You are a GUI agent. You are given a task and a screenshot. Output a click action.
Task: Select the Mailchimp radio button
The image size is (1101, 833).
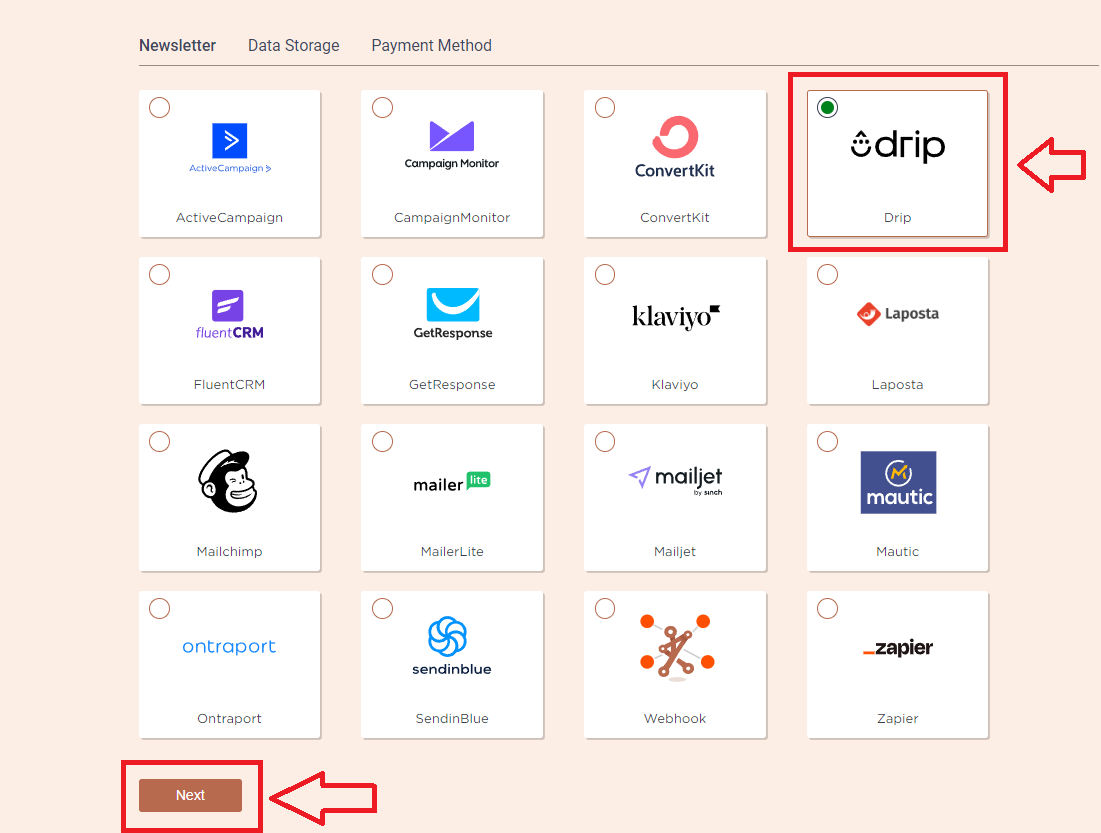tap(159, 442)
